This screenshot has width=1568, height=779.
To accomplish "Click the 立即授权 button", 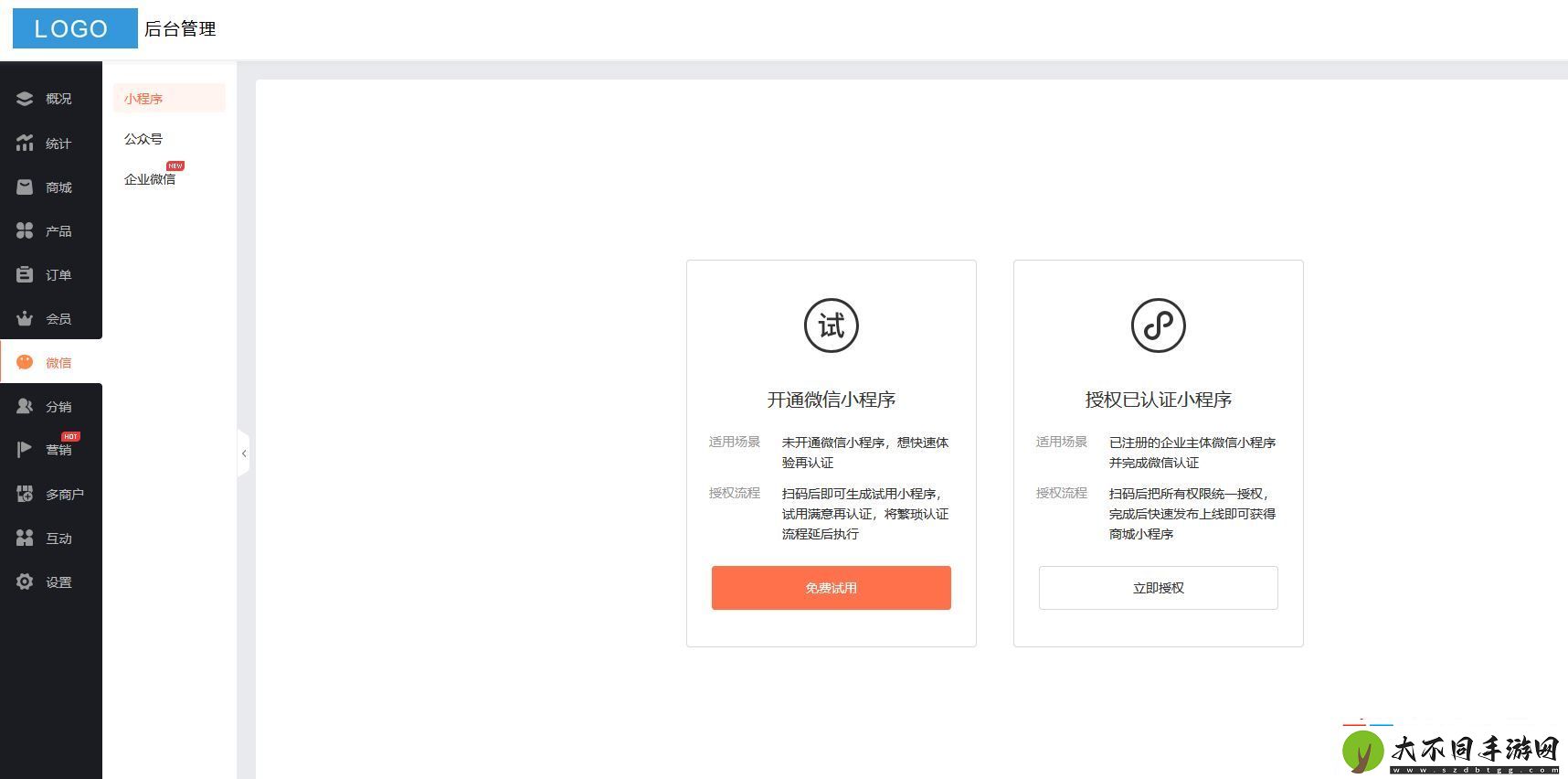I will pyautogui.click(x=1158, y=588).
